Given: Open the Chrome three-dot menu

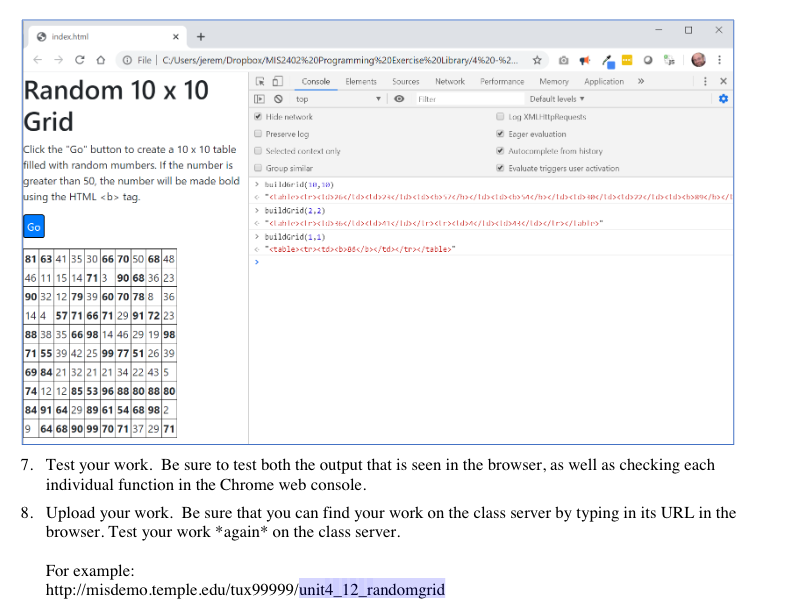Looking at the screenshot, I should click(x=719, y=60).
